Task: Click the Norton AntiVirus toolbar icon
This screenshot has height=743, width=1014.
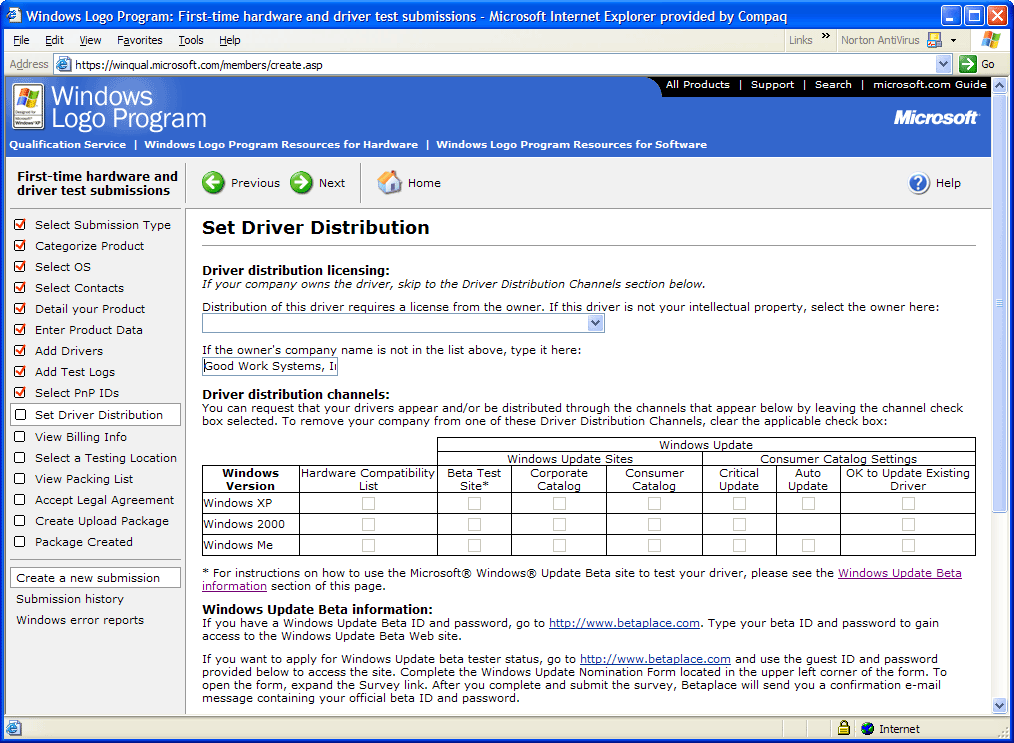Action: [x=934, y=40]
